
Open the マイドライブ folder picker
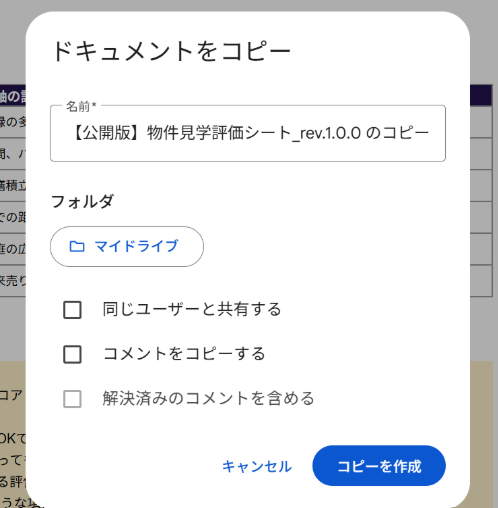(127, 246)
